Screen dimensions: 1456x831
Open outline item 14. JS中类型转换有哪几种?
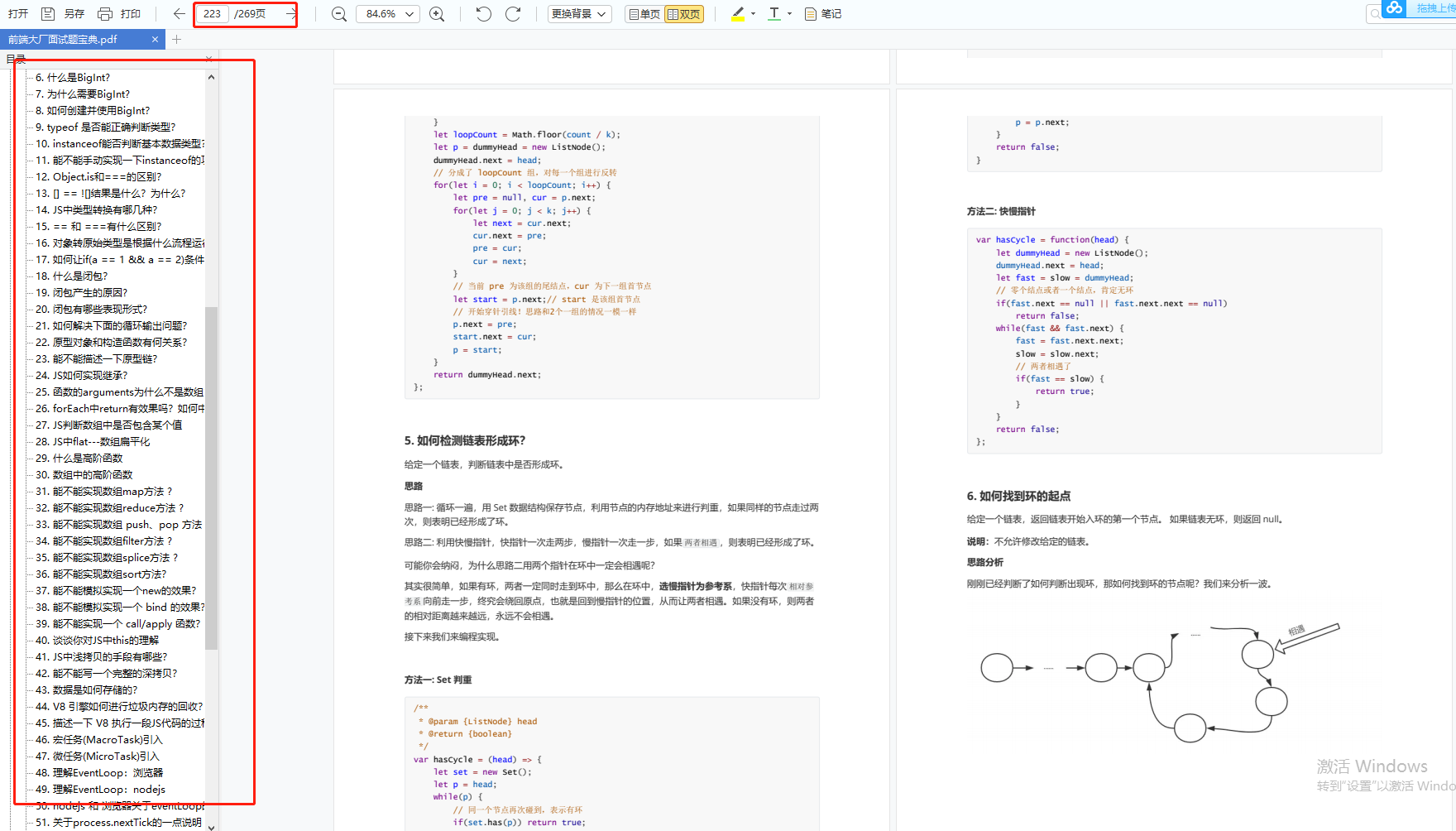96,209
